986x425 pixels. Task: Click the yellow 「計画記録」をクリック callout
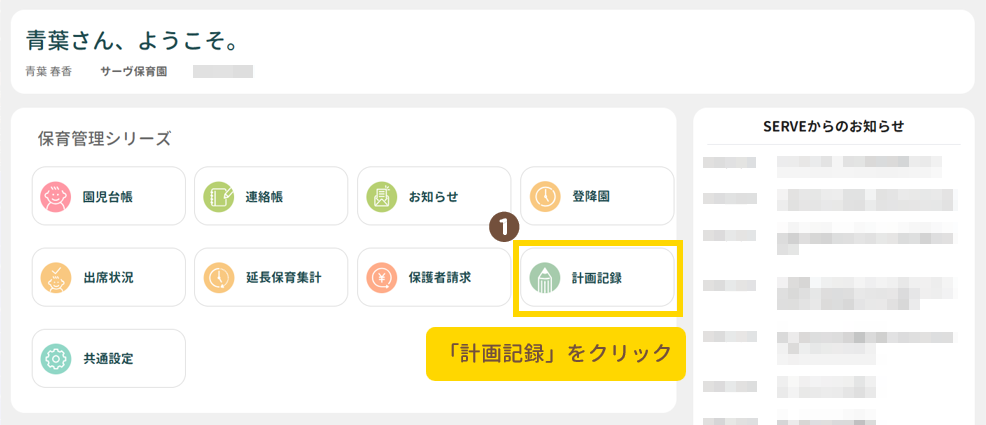[555, 353]
